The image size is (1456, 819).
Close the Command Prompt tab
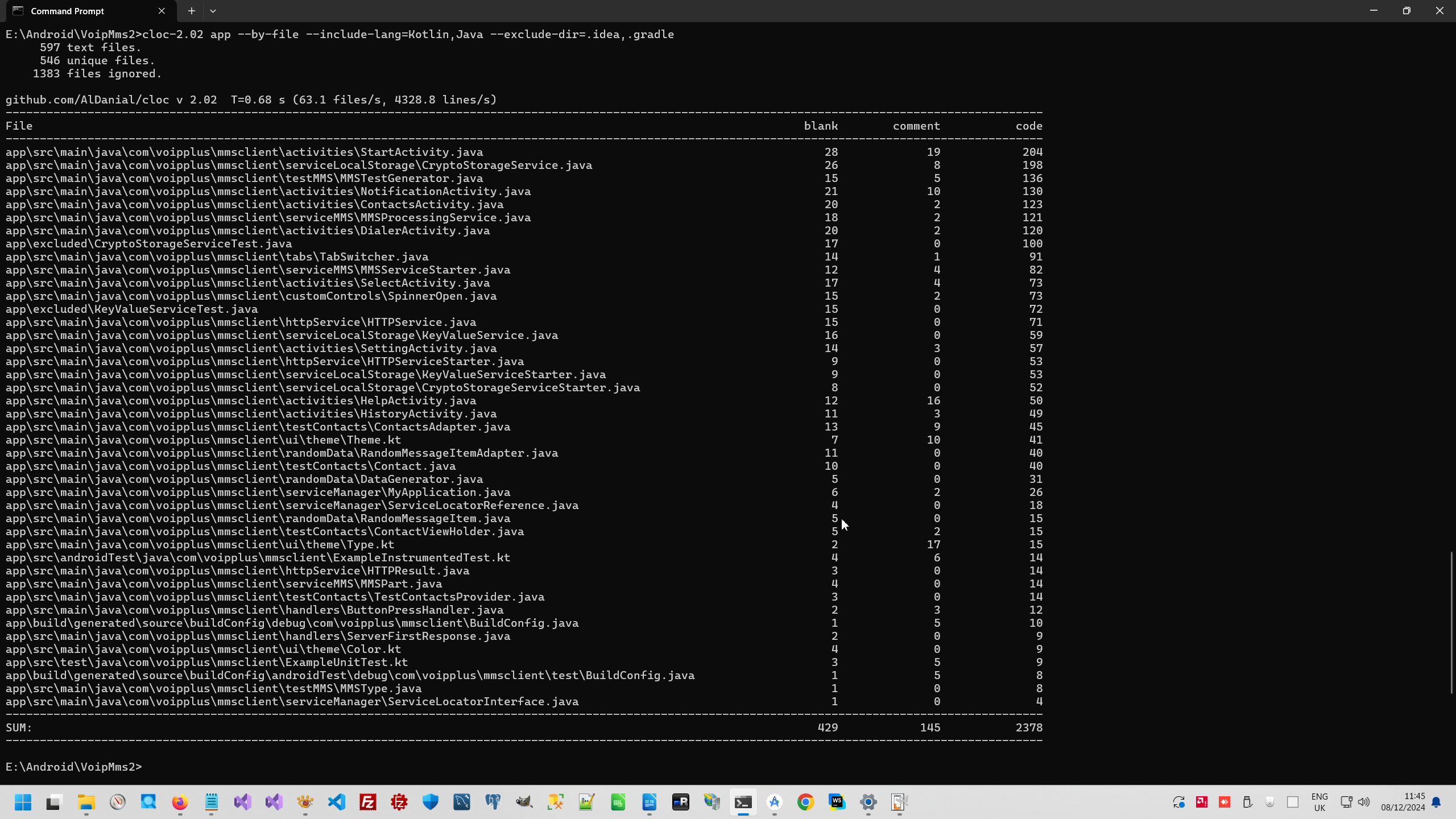pos(162,11)
